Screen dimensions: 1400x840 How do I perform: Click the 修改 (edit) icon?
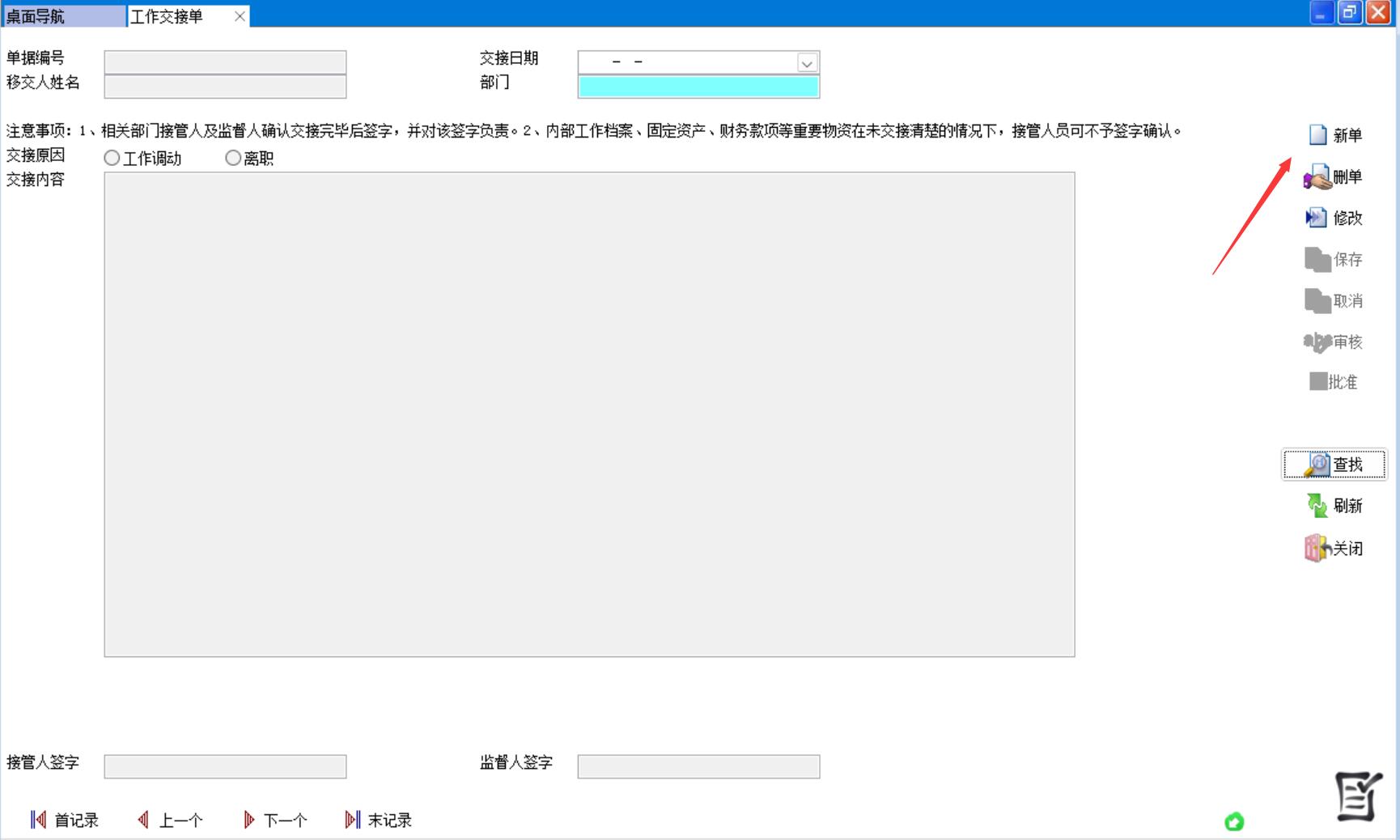click(1317, 218)
